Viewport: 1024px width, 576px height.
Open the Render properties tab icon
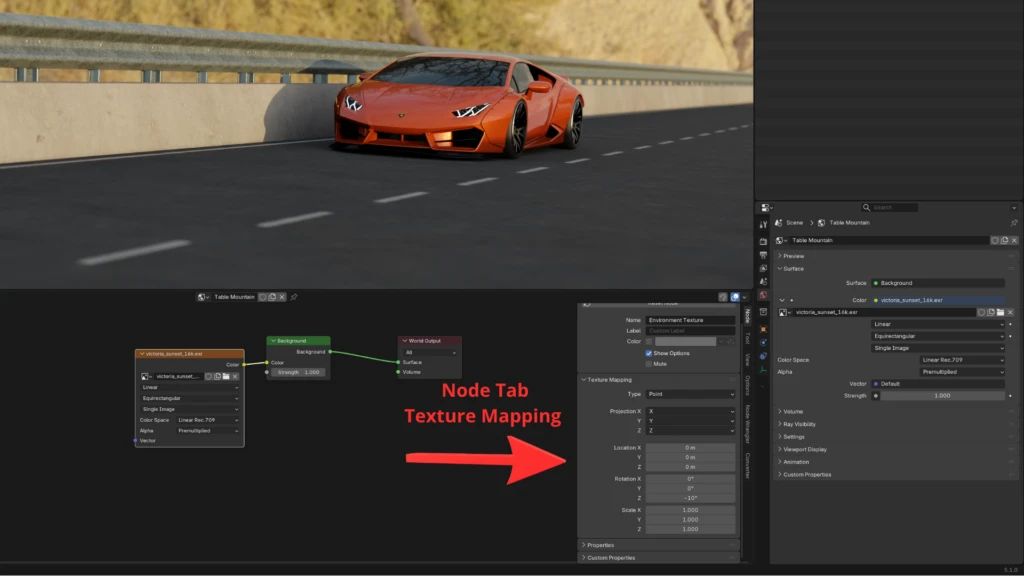pyautogui.click(x=763, y=242)
